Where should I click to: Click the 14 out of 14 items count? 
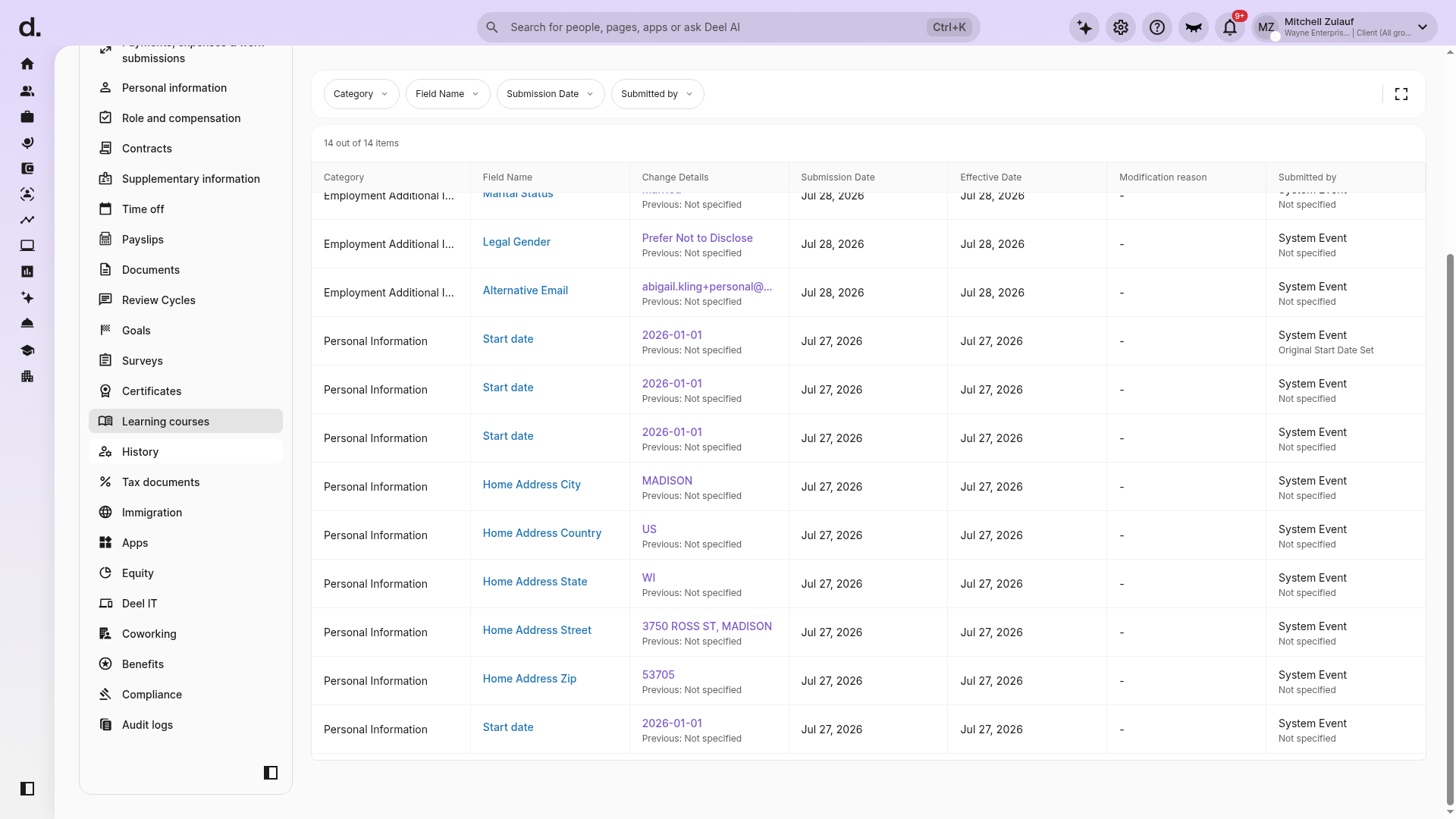click(361, 143)
